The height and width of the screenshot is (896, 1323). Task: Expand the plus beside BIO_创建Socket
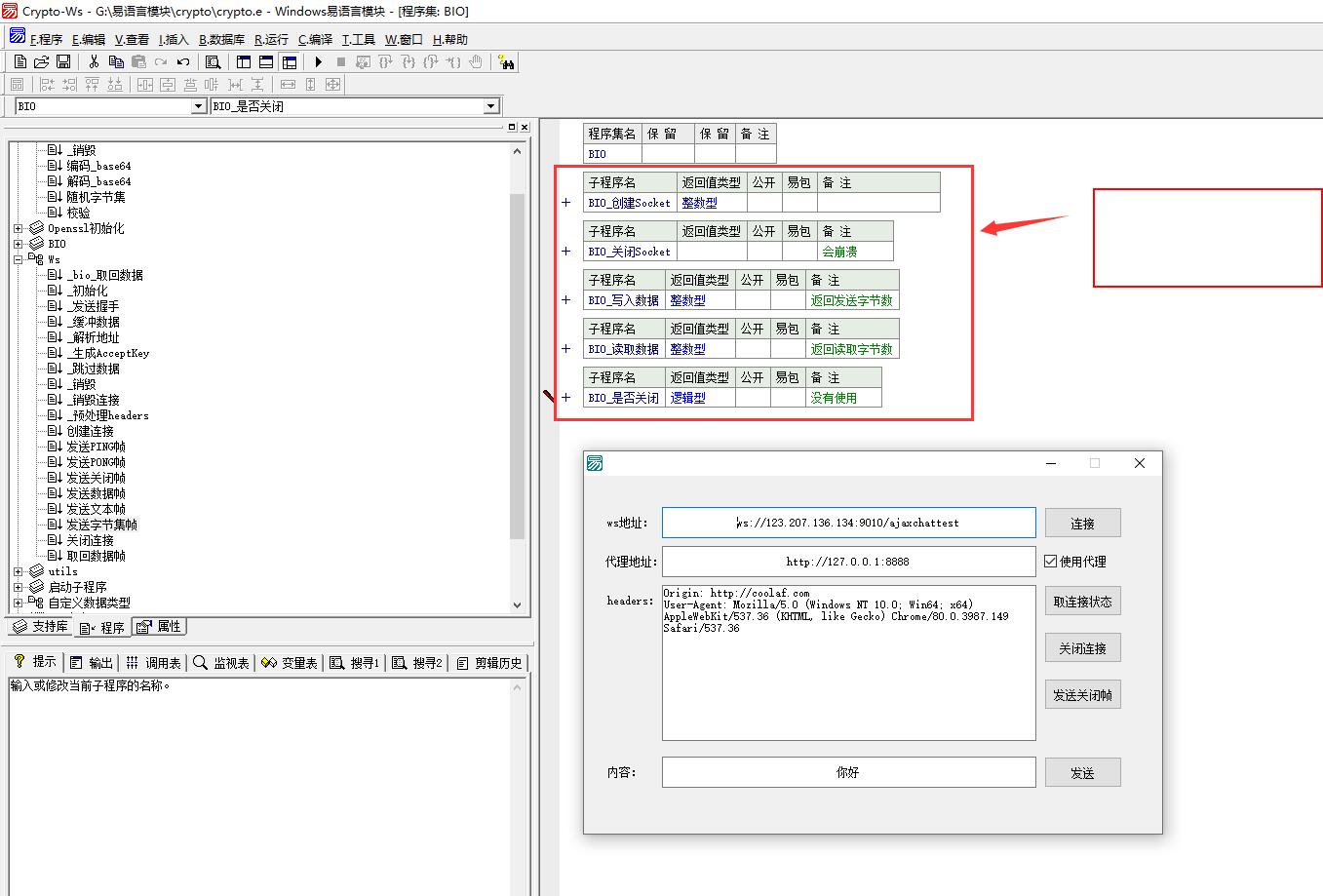click(565, 203)
